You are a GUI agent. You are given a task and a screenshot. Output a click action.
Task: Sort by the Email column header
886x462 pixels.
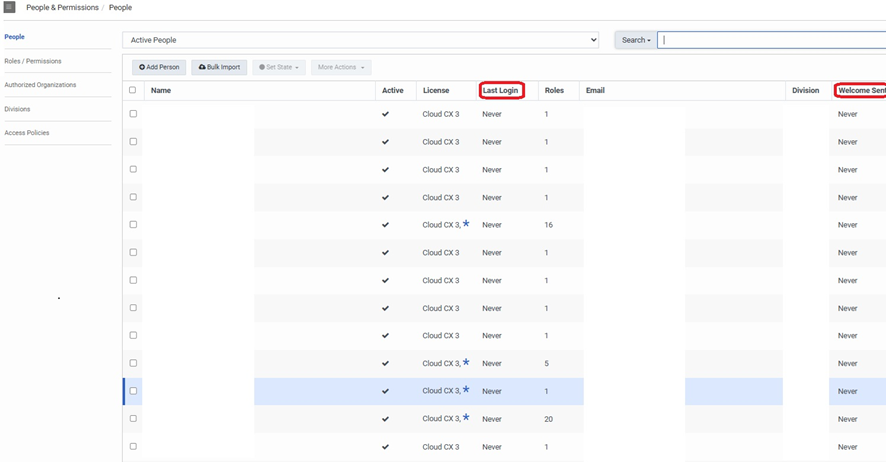tap(595, 90)
